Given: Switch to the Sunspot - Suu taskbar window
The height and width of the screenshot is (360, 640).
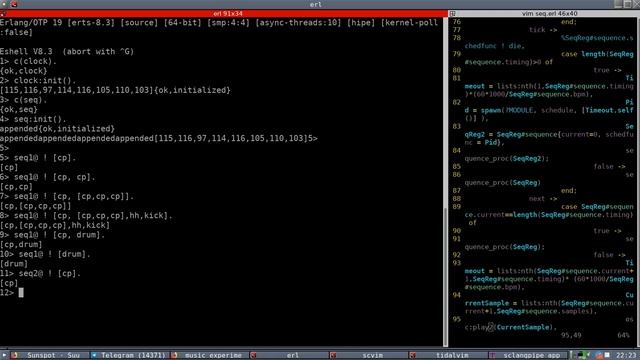Looking at the screenshot, I should [x=49, y=355].
